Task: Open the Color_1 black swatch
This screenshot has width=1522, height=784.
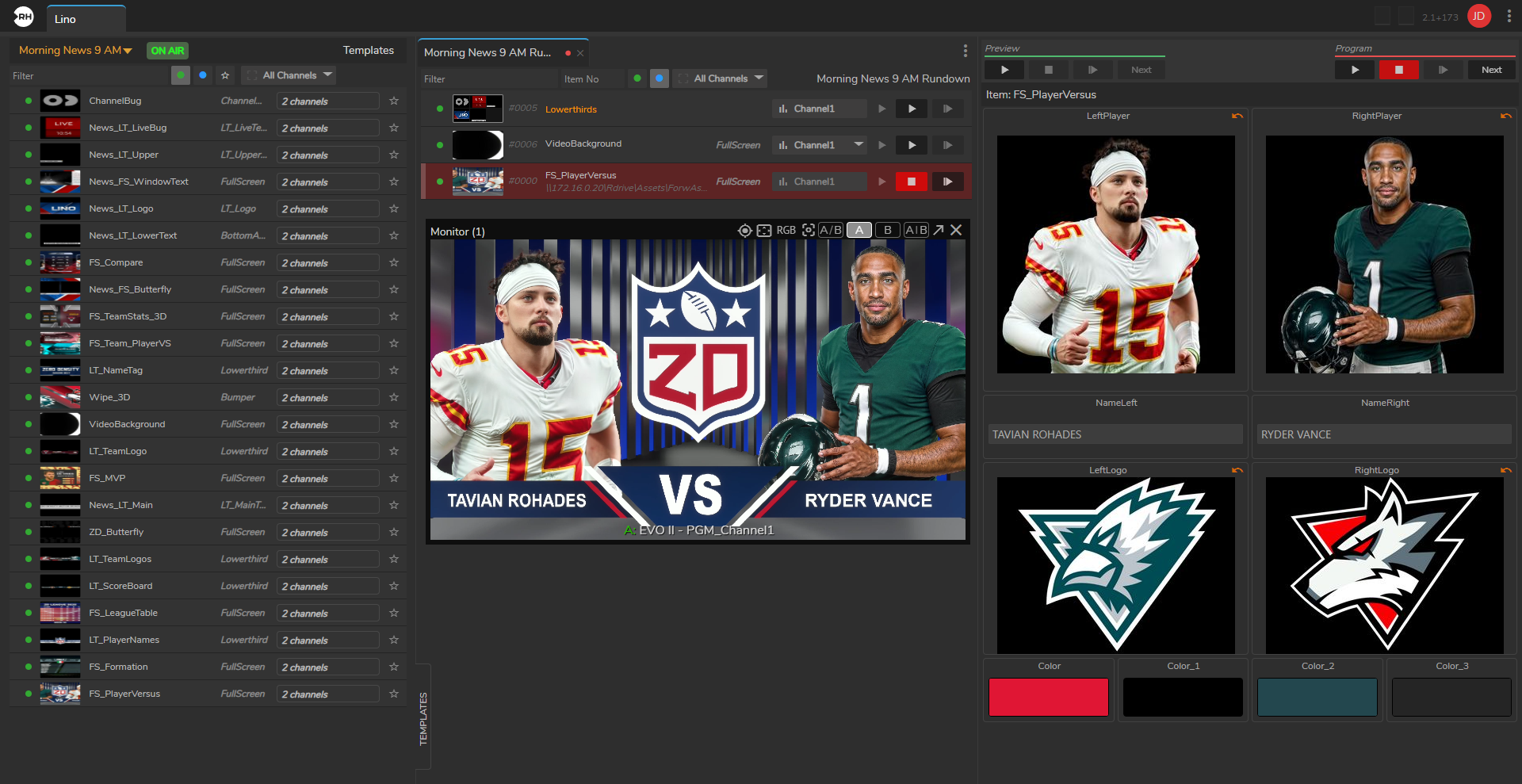Action: (x=1183, y=697)
